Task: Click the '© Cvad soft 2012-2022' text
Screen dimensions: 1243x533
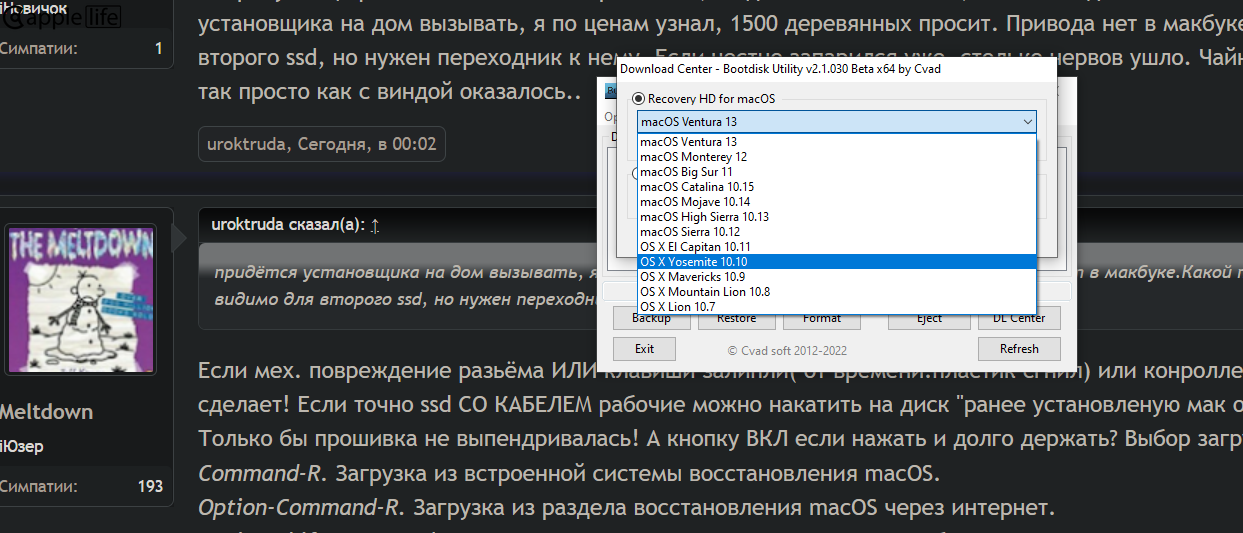Action: (787, 350)
